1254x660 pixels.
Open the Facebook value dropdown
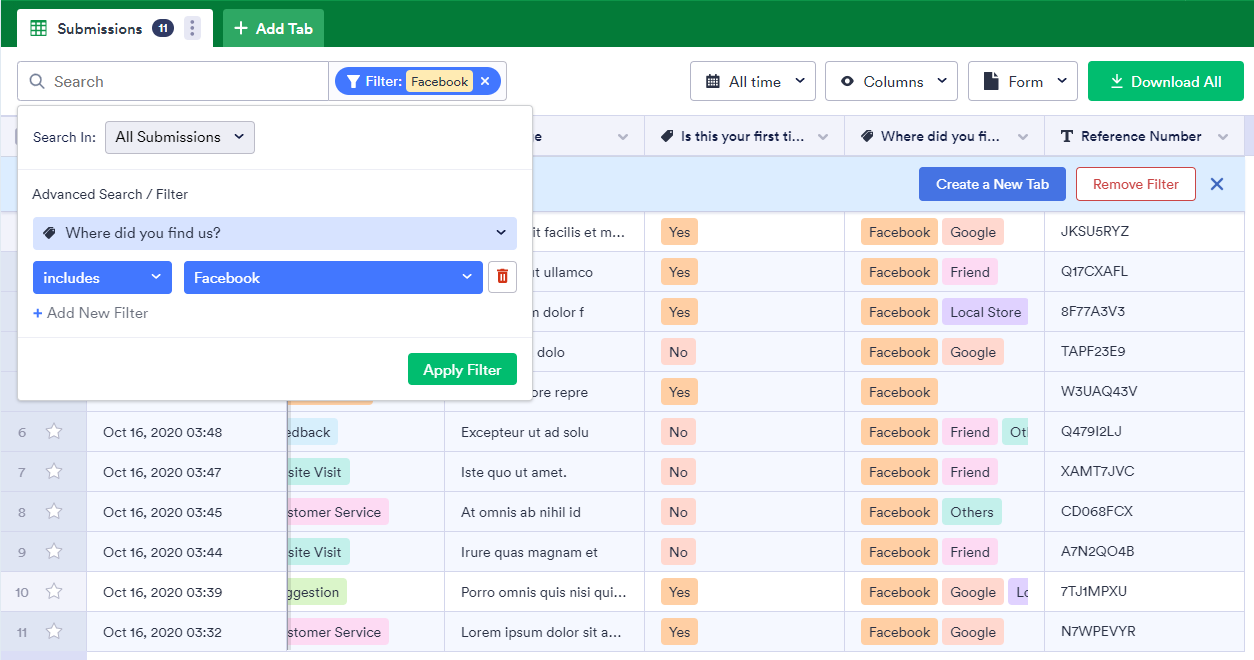tap(332, 278)
